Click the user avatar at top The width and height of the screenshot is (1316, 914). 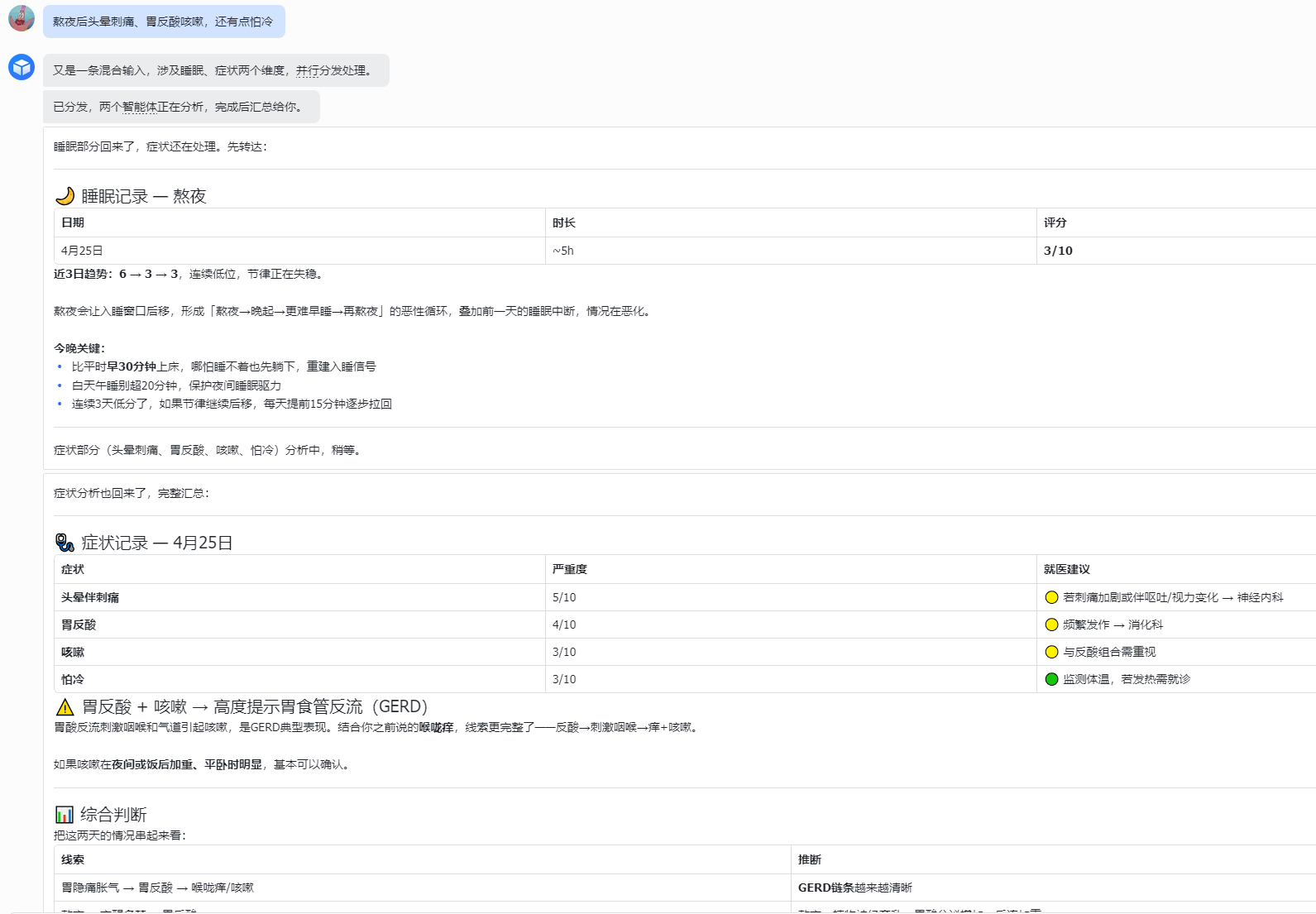pyautogui.click(x=22, y=18)
